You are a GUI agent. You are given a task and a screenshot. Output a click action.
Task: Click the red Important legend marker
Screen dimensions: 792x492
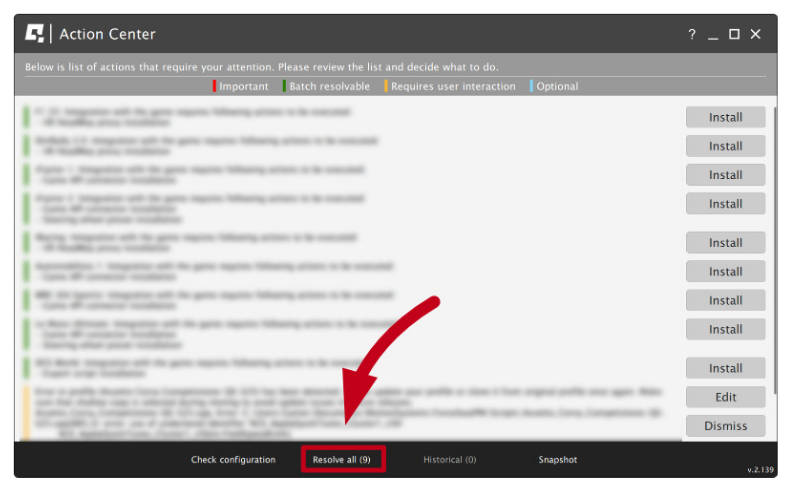pos(215,87)
